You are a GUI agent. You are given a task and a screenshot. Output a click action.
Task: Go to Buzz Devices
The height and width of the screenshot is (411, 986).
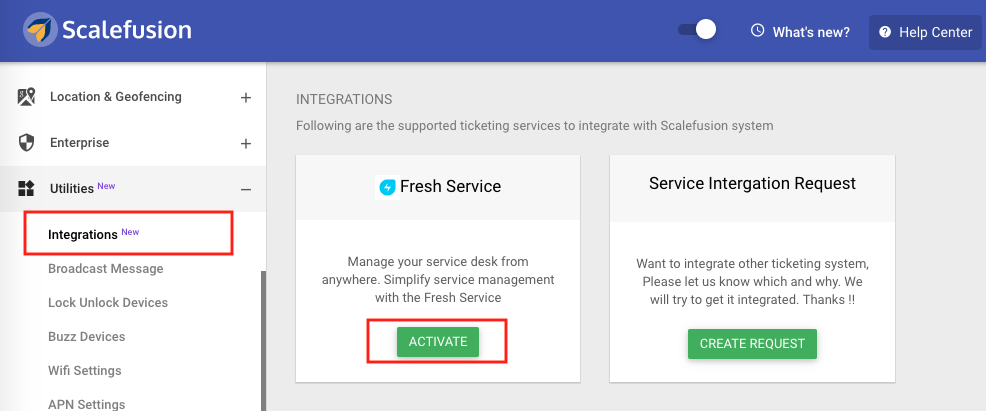[87, 336]
